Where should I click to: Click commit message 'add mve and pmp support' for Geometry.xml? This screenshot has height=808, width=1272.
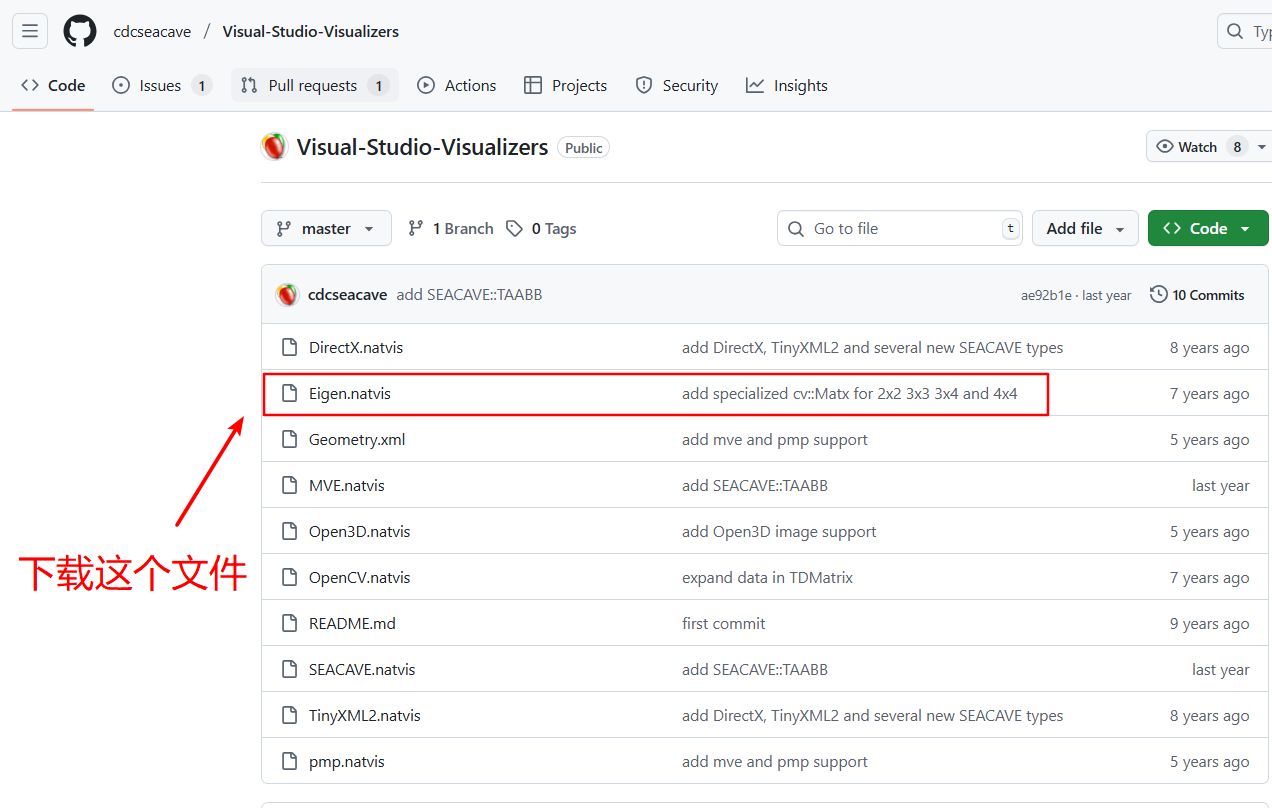coord(775,440)
